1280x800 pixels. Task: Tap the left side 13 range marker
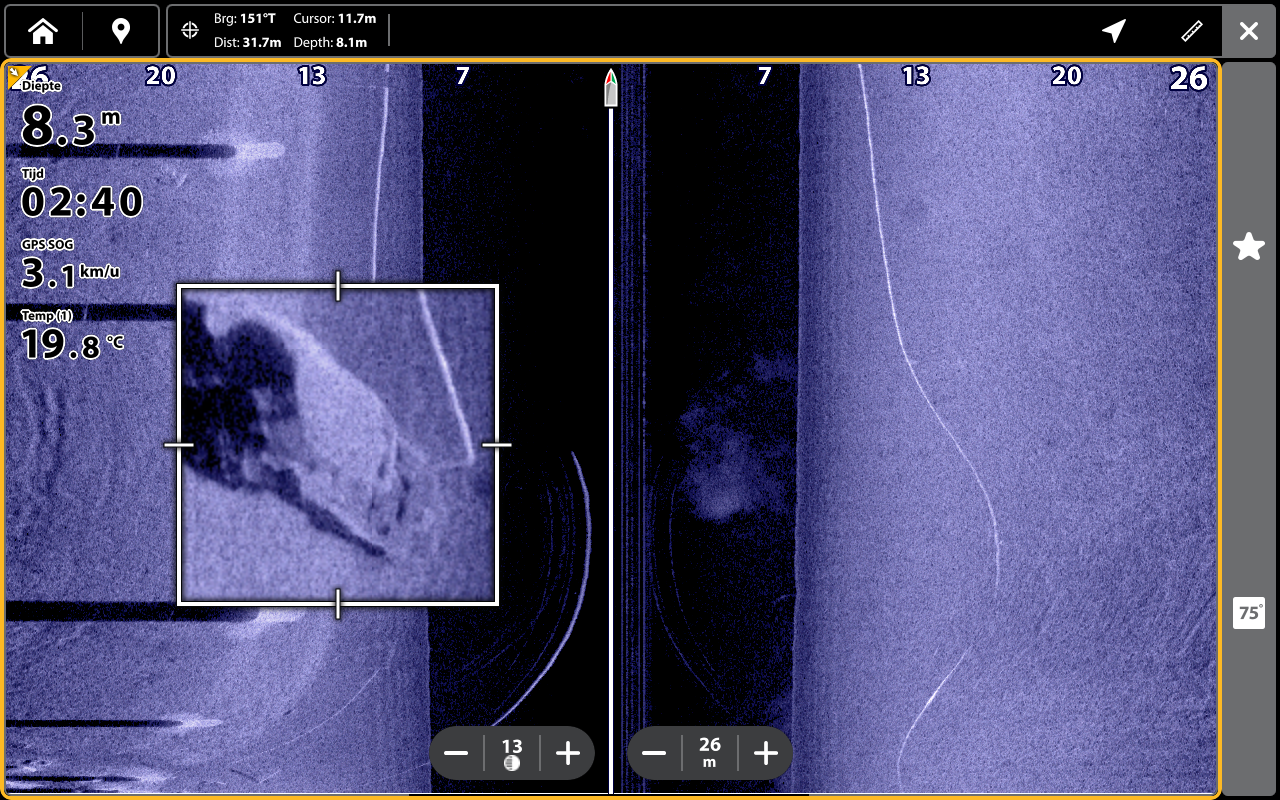pos(312,76)
